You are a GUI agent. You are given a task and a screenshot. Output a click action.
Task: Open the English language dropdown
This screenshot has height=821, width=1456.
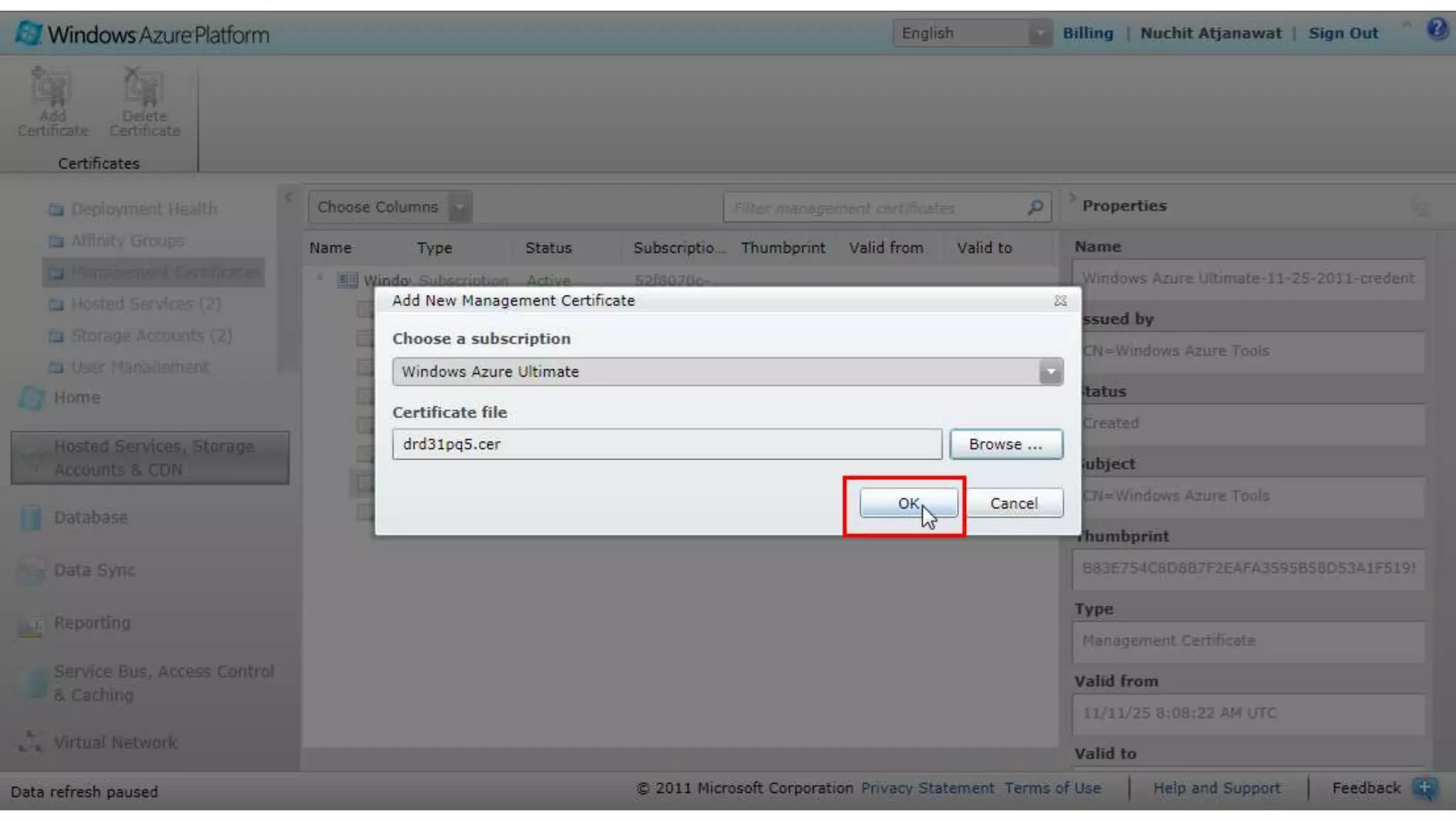1039,33
